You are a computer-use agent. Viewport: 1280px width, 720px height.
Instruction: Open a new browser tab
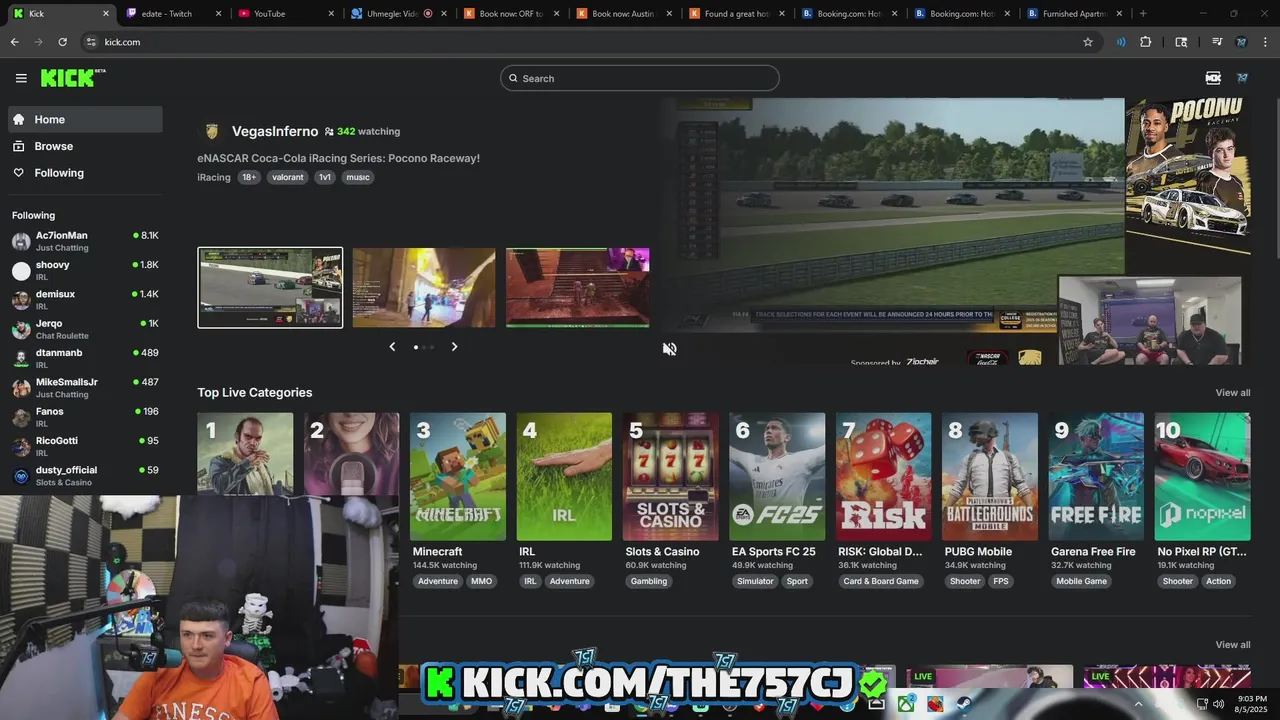(1143, 14)
